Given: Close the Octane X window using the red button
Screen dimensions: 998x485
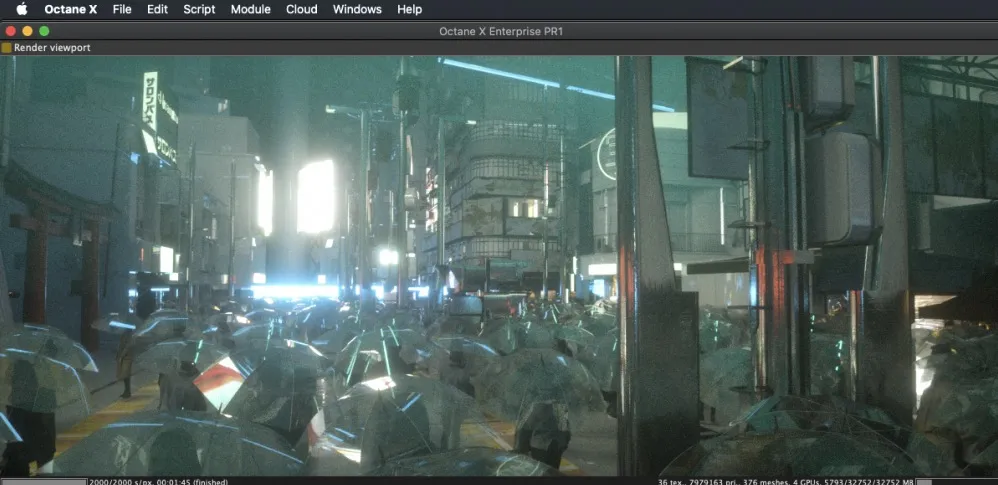Looking at the screenshot, I should tap(10, 31).
